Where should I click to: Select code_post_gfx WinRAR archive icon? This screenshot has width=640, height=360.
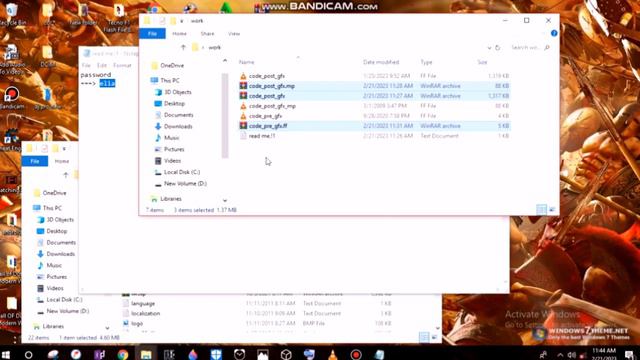pyautogui.click(x=243, y=96)
